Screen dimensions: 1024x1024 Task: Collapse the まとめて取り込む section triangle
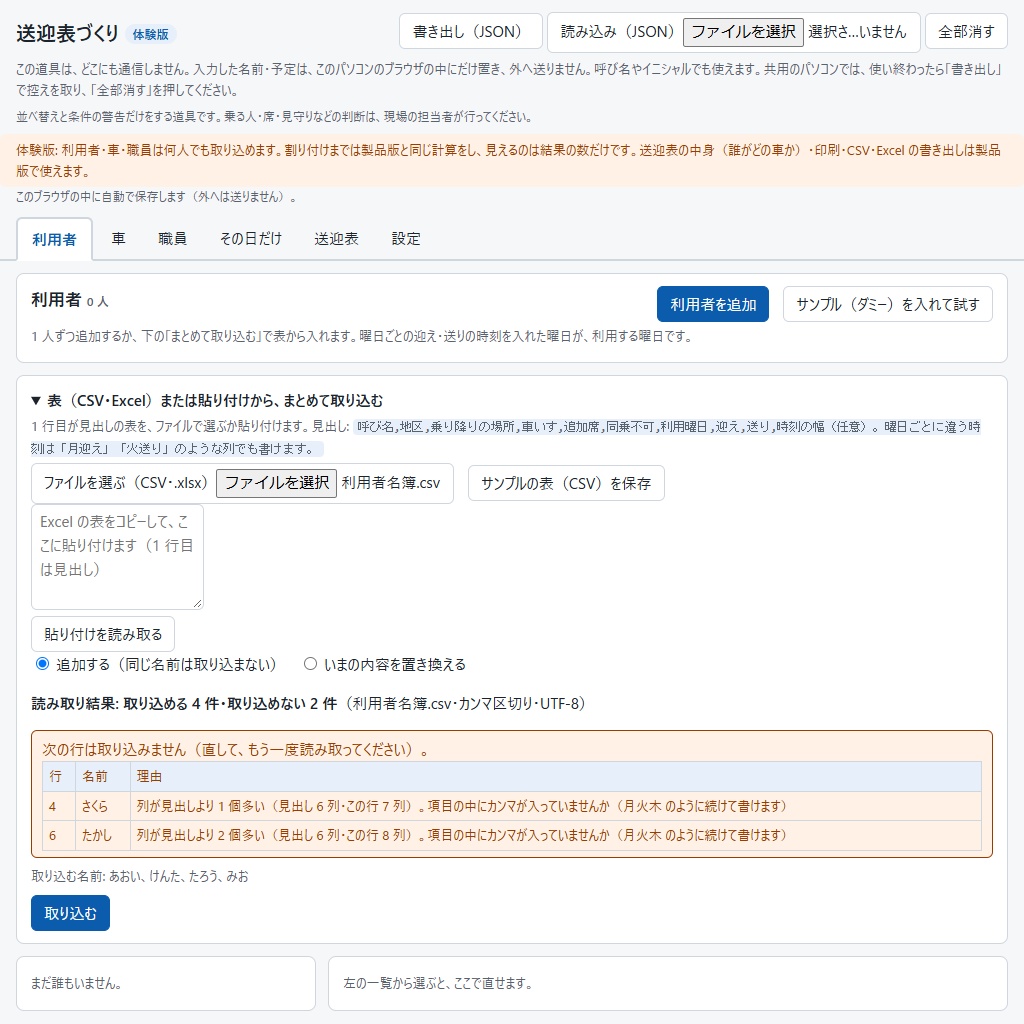click(x=37, y=400)
